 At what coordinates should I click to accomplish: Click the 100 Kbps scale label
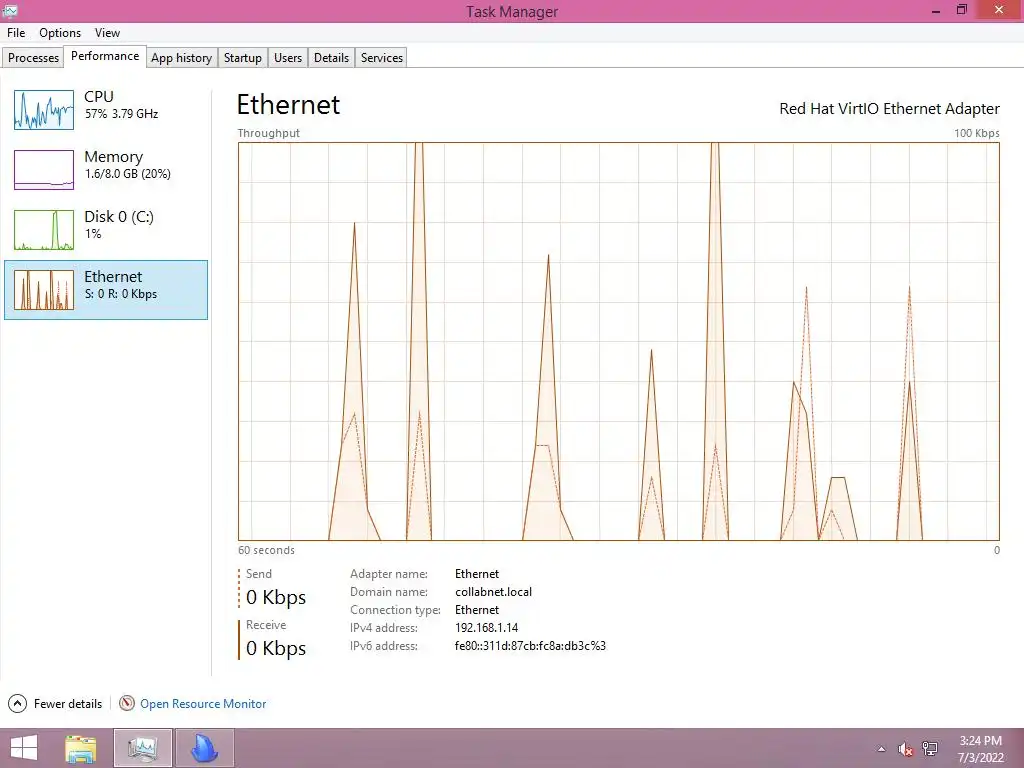976,133
